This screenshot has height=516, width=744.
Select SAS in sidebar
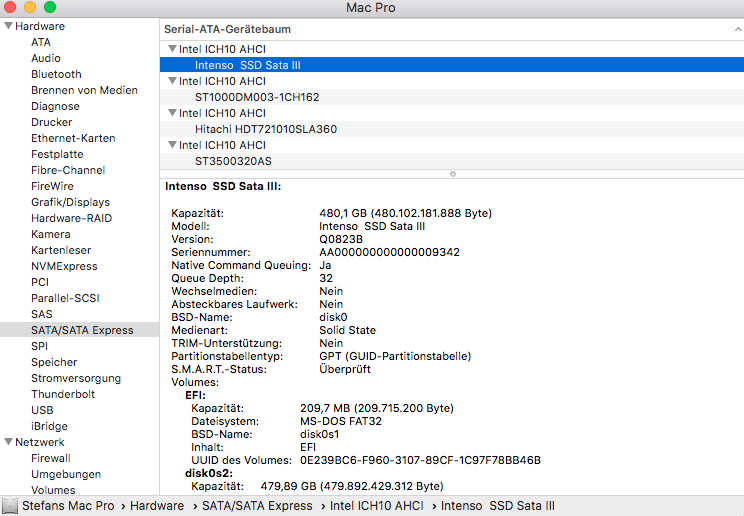pos(42,314)
